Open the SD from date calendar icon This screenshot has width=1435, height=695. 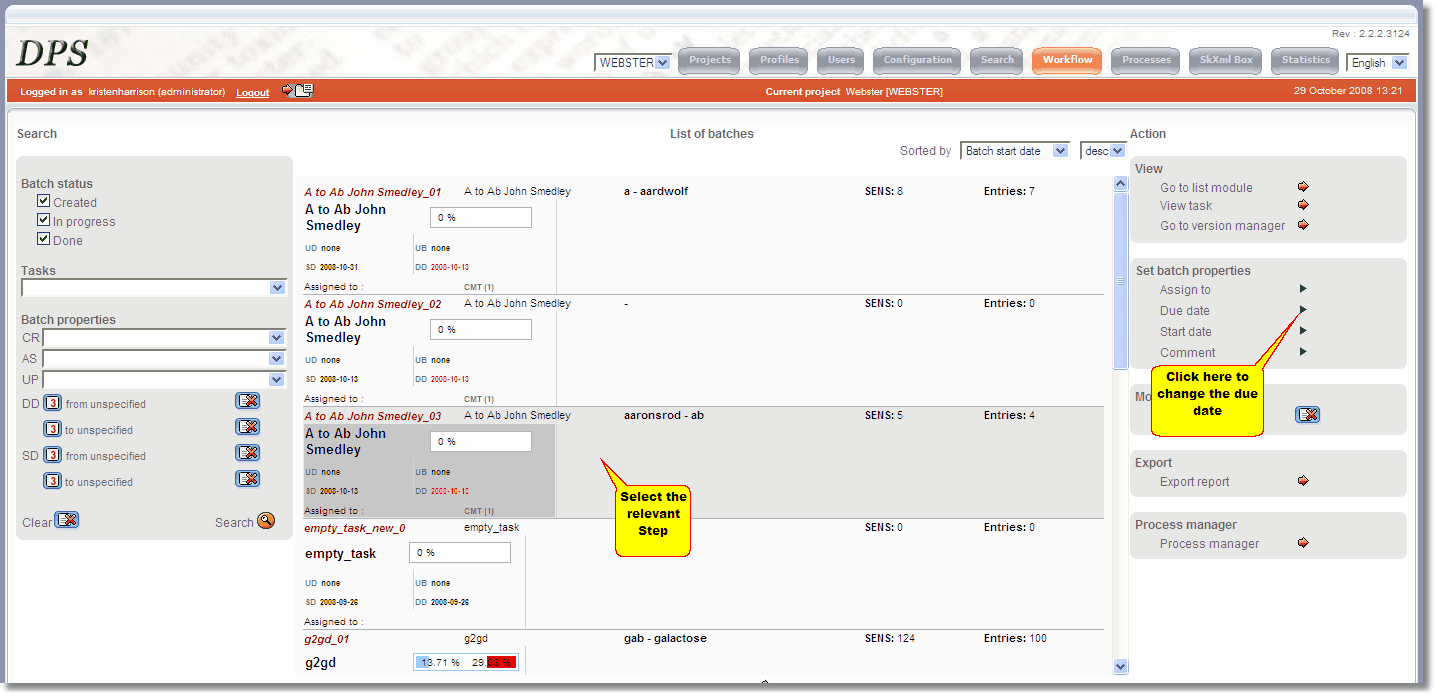(53, 455)
